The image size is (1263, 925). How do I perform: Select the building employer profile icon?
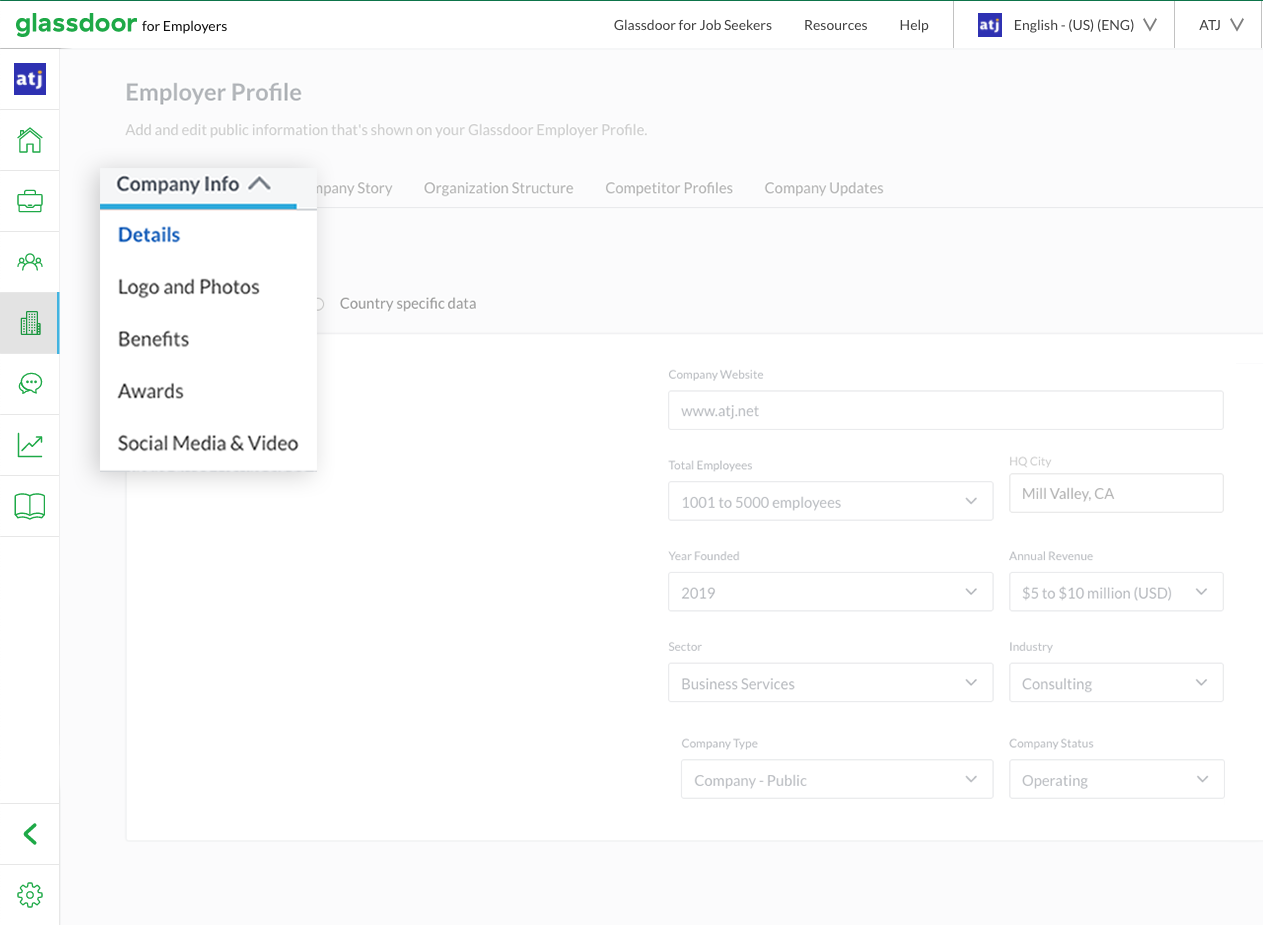(x=30, y=323)
